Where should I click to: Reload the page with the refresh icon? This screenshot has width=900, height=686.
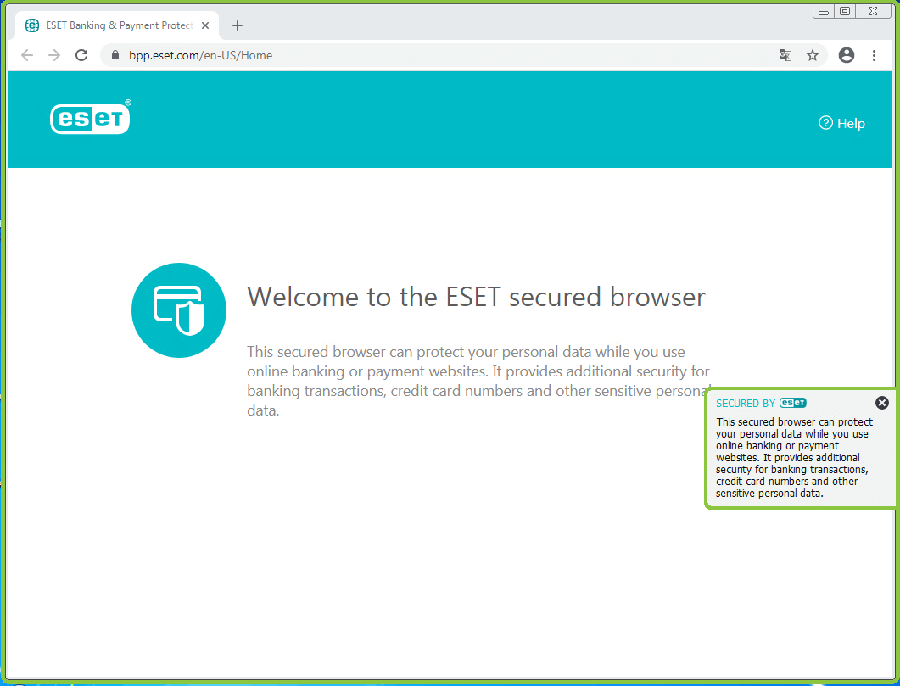click(80, 56)
